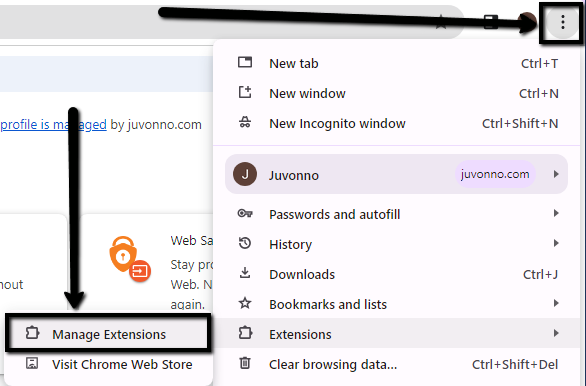The image size is (586, 386).
Task: Expand the Passwords and autofill submenu arrow
Action: pyautogui.click(x=556, y=213)
